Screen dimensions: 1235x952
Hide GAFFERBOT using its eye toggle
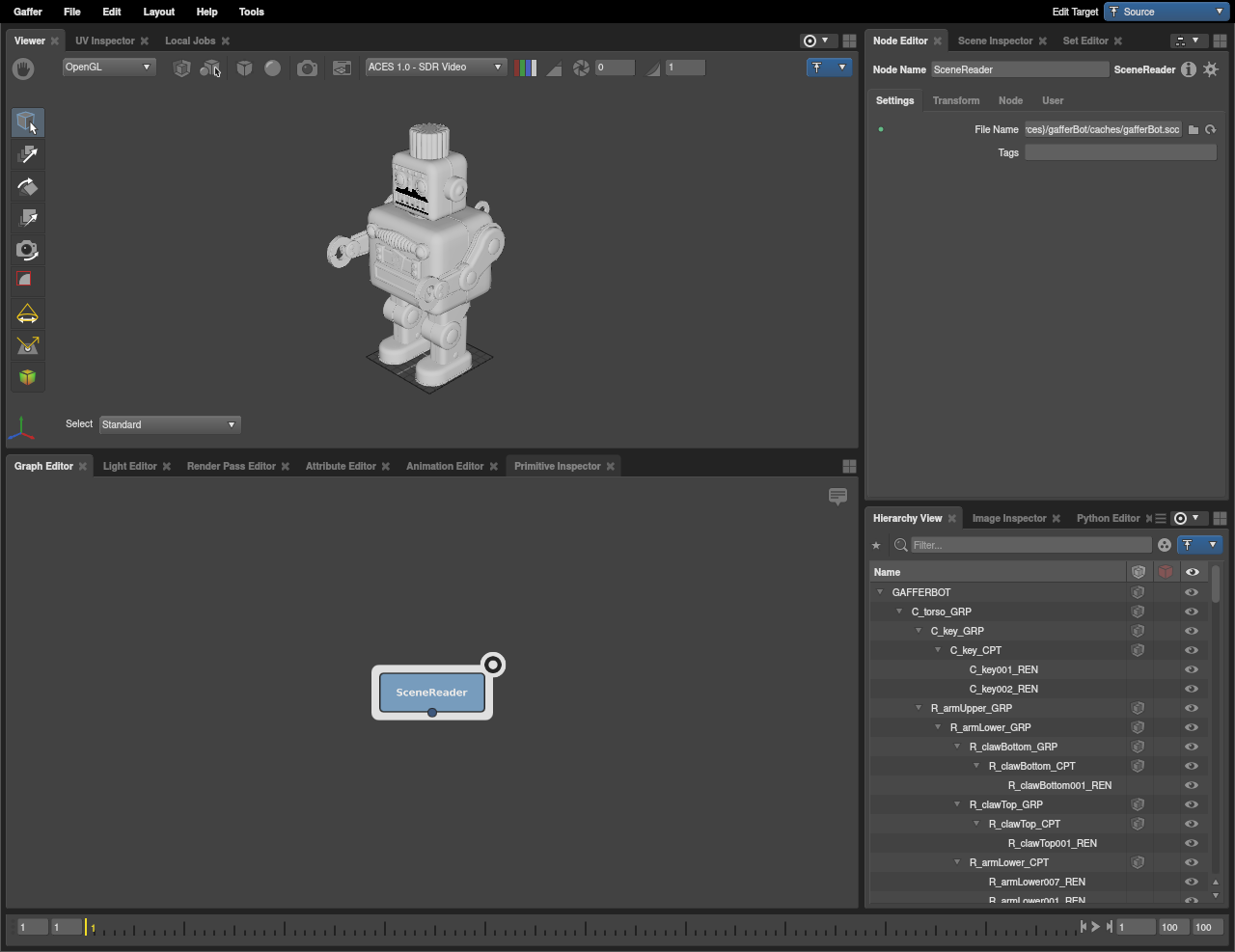tap(1192, 592)
